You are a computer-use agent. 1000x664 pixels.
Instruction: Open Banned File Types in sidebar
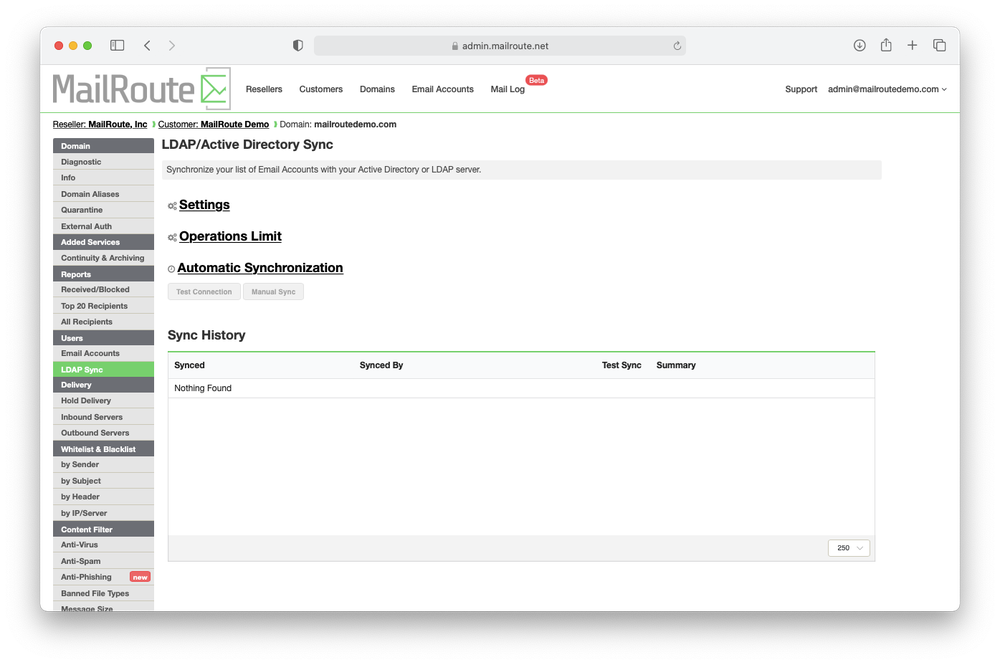pyautogui.click(x=103, y=594)
